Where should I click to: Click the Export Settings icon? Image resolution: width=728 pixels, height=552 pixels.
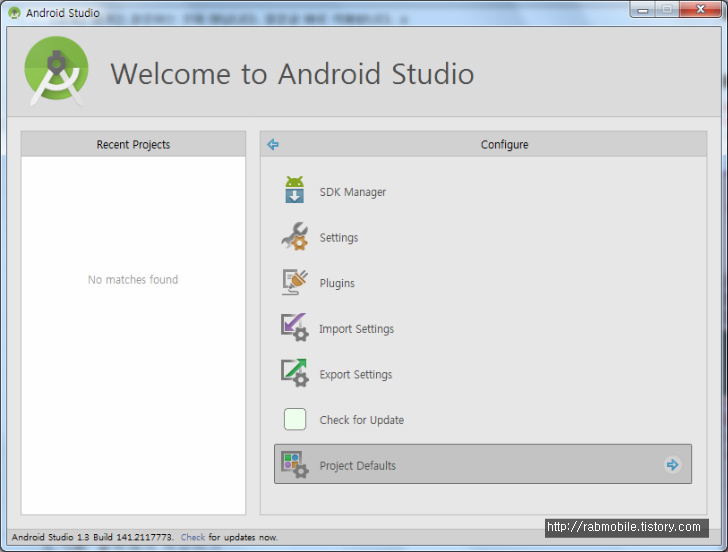tap(294, 373)
